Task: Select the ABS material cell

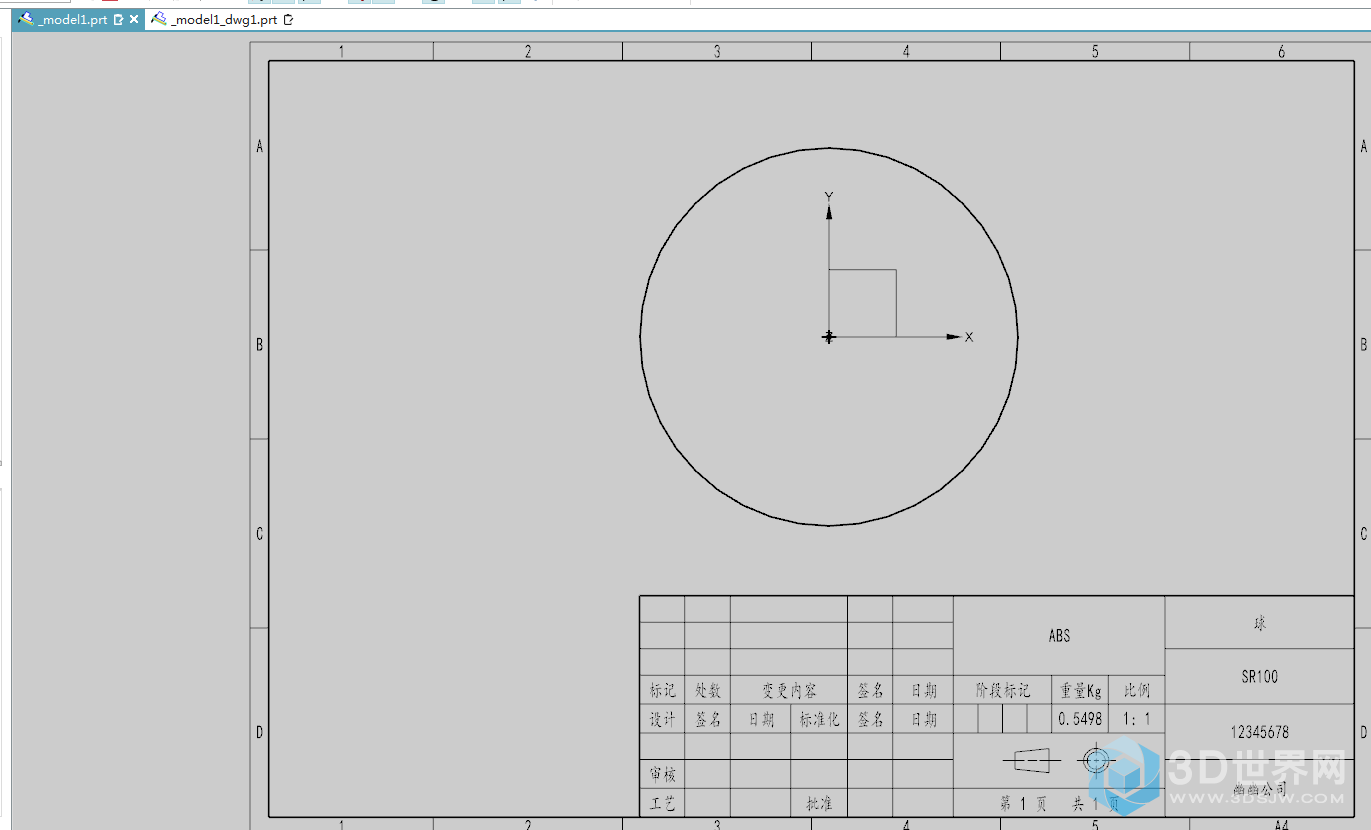Action: coord(1059,635)
